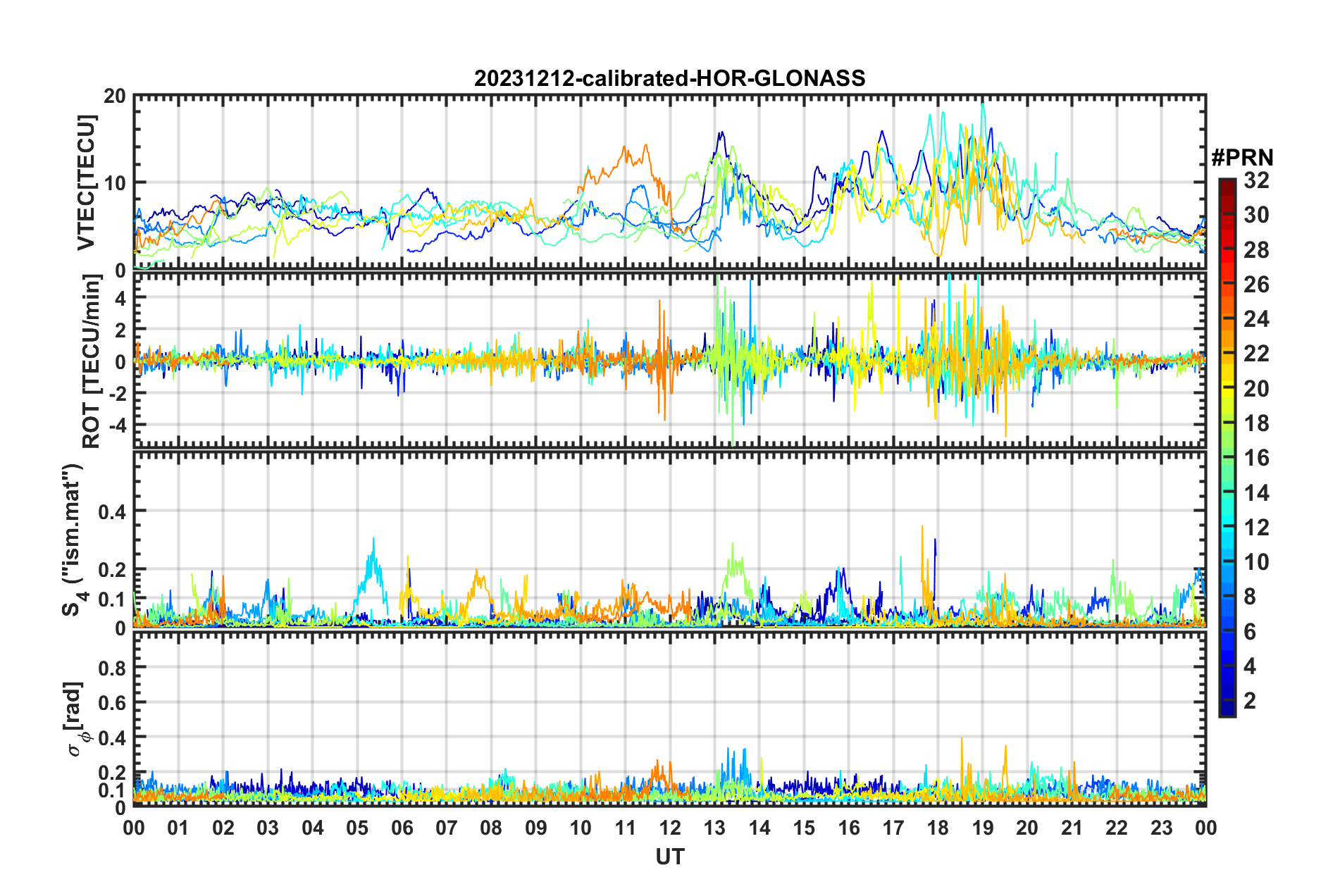Select colorbar tick label "18"

(x=1256, y=423)
